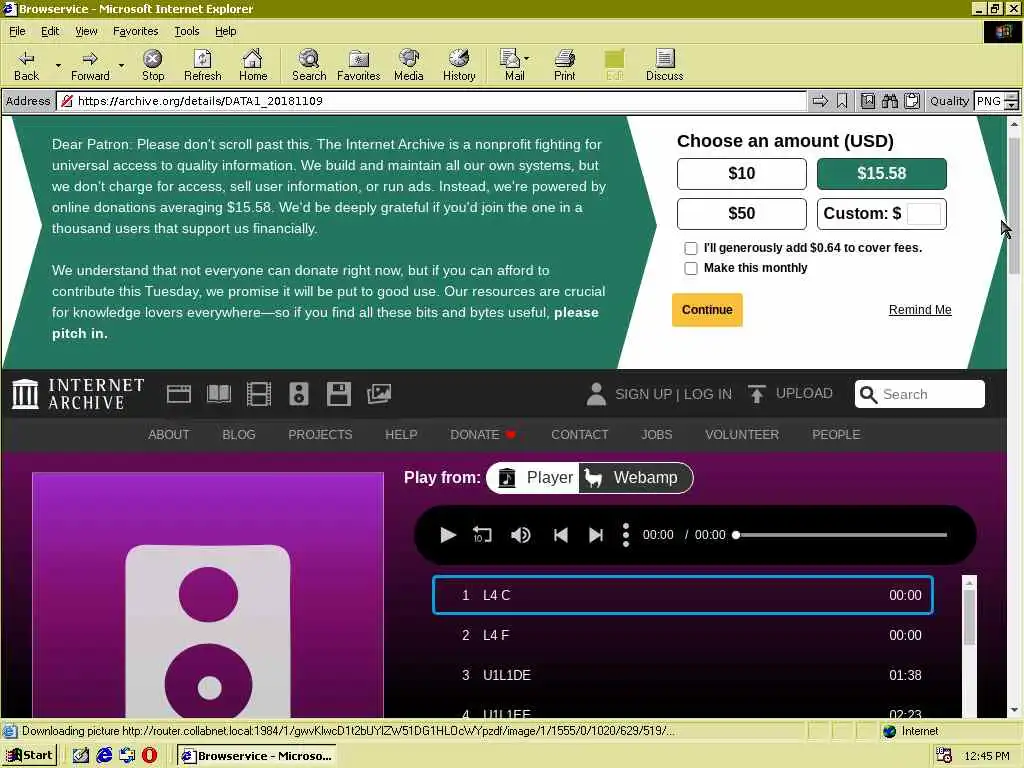Select track 3 U1L1DE
This screenshot has height=768, width=1024.
click(x=682, y=675)
